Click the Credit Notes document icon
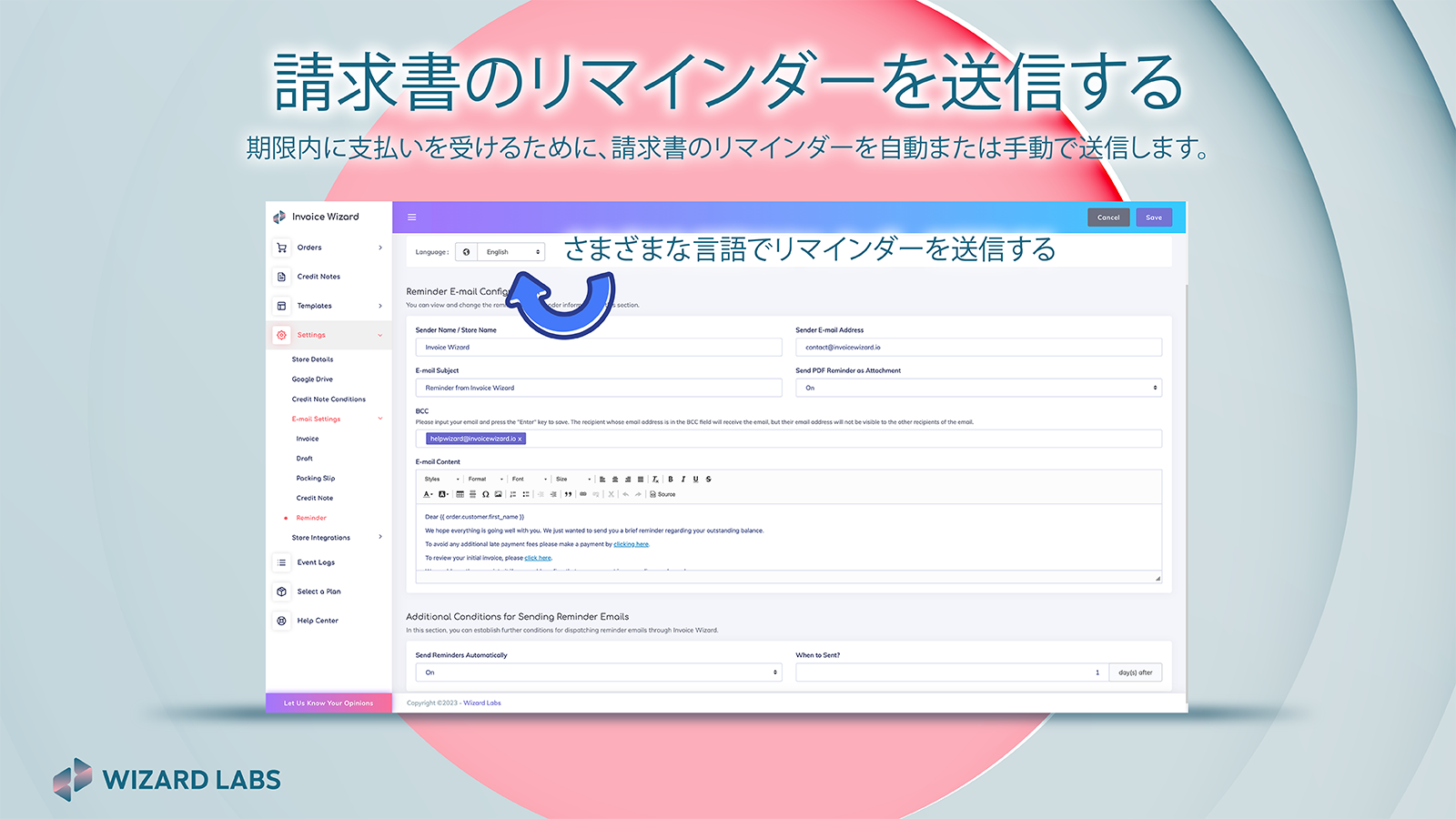This screenshot has width=1456, height=819. 281,277
